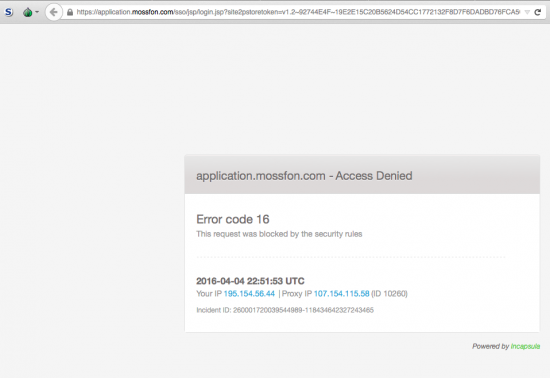Go back with the back arrow button
Image resolution: width=550 pixels, height=378 pixels.
coord(54,12)
